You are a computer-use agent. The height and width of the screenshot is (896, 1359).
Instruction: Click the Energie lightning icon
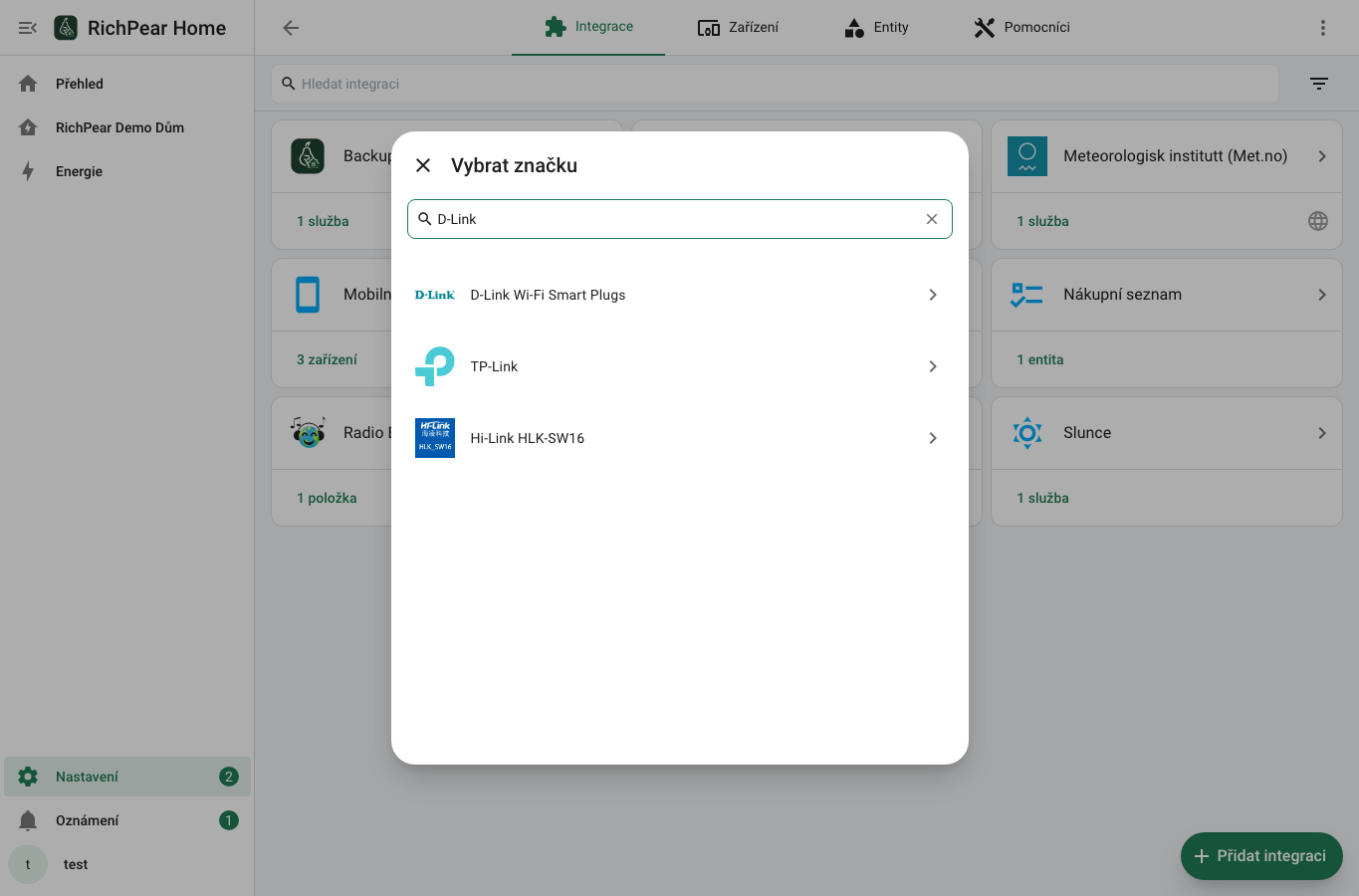(x=28, y=171)
